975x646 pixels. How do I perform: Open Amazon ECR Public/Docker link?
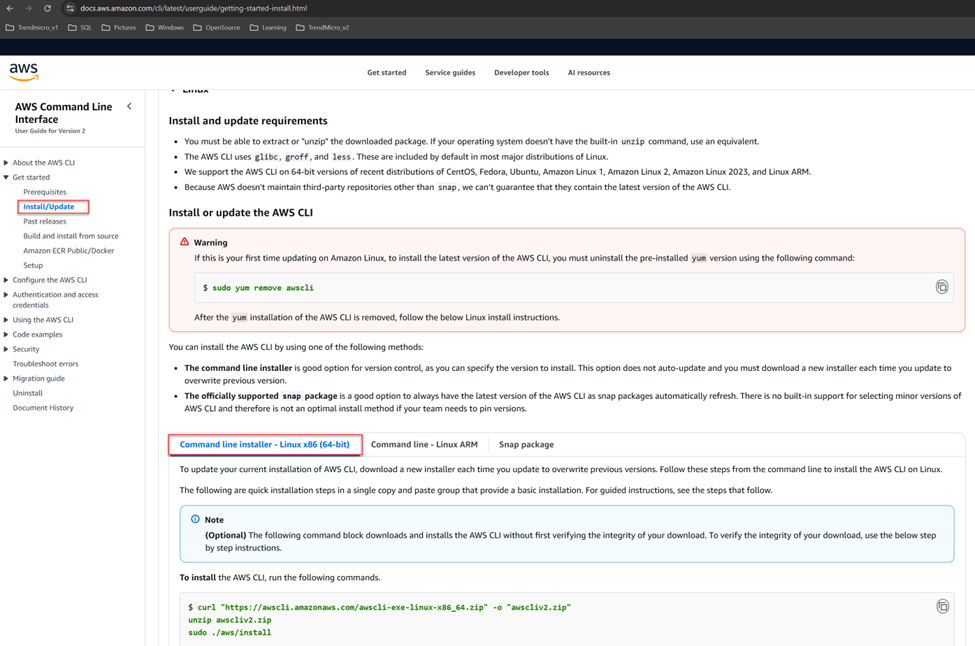point(68,251)
